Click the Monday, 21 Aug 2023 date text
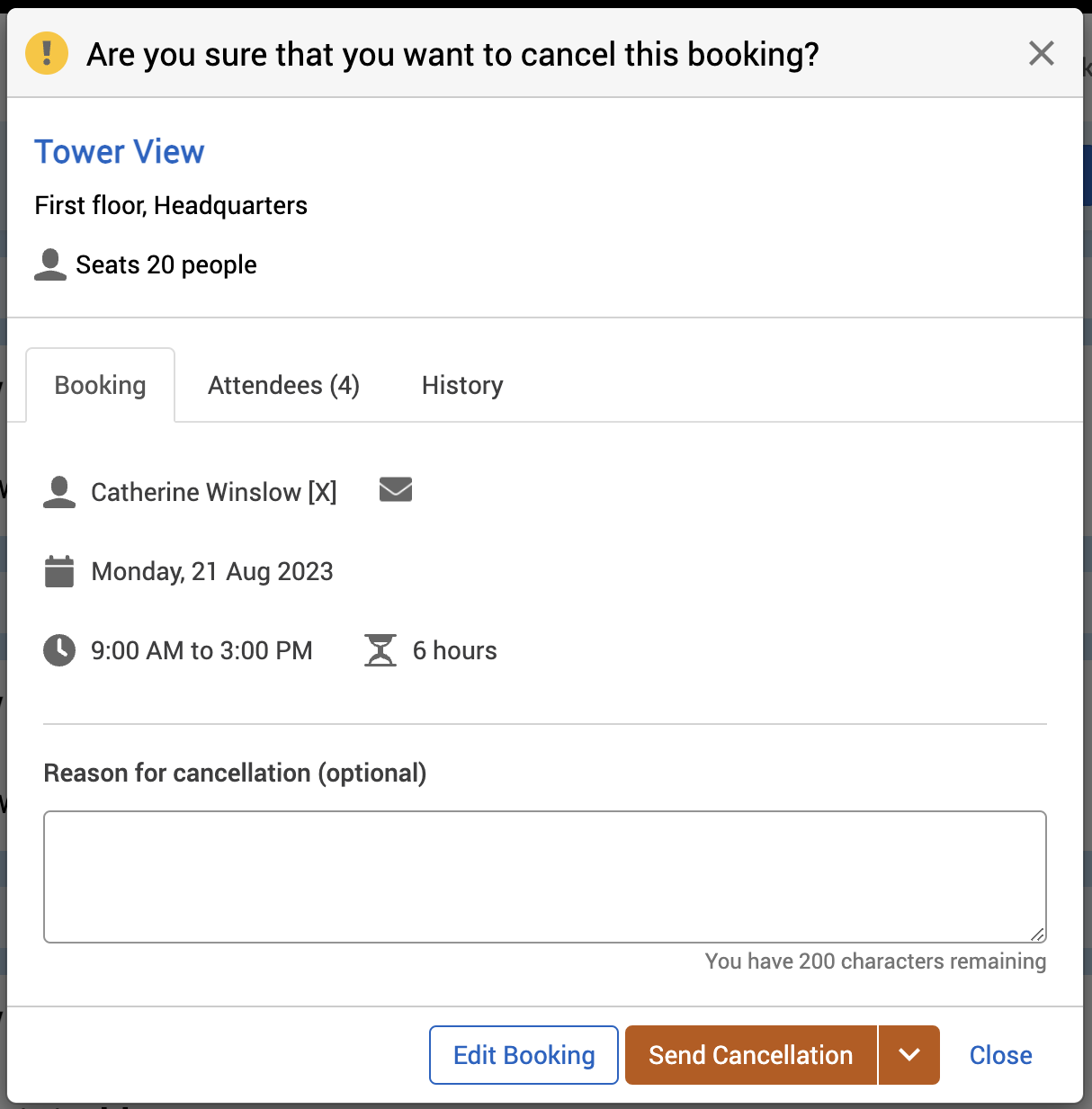This screenshot has width=1092, height=1109. (x=212, y=571)
